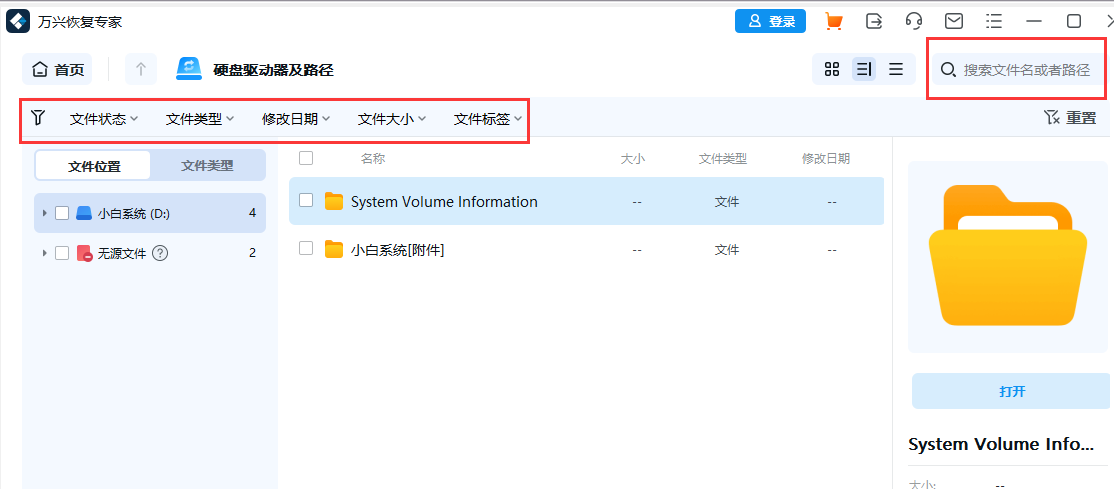The image size is (1114, 489).
Task: Click the 小白系统 (D:) tree label
Action: coord(134,213)
